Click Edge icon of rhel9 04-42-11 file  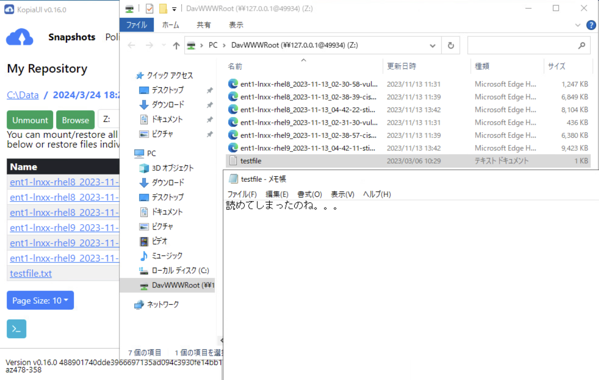(233, 148)
